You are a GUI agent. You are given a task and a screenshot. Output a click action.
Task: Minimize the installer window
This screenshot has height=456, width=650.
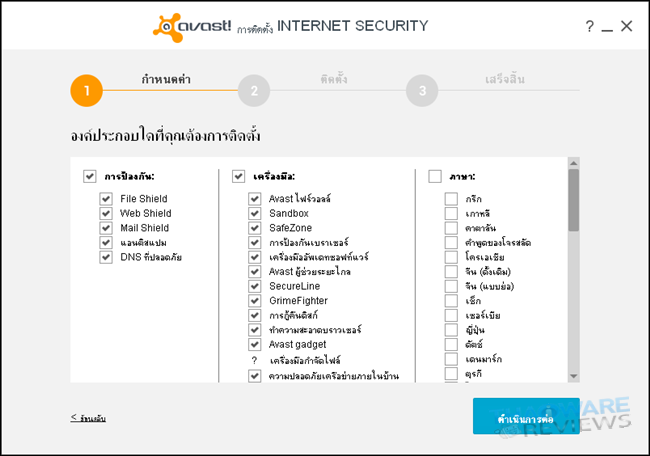(x=607, y=28)
